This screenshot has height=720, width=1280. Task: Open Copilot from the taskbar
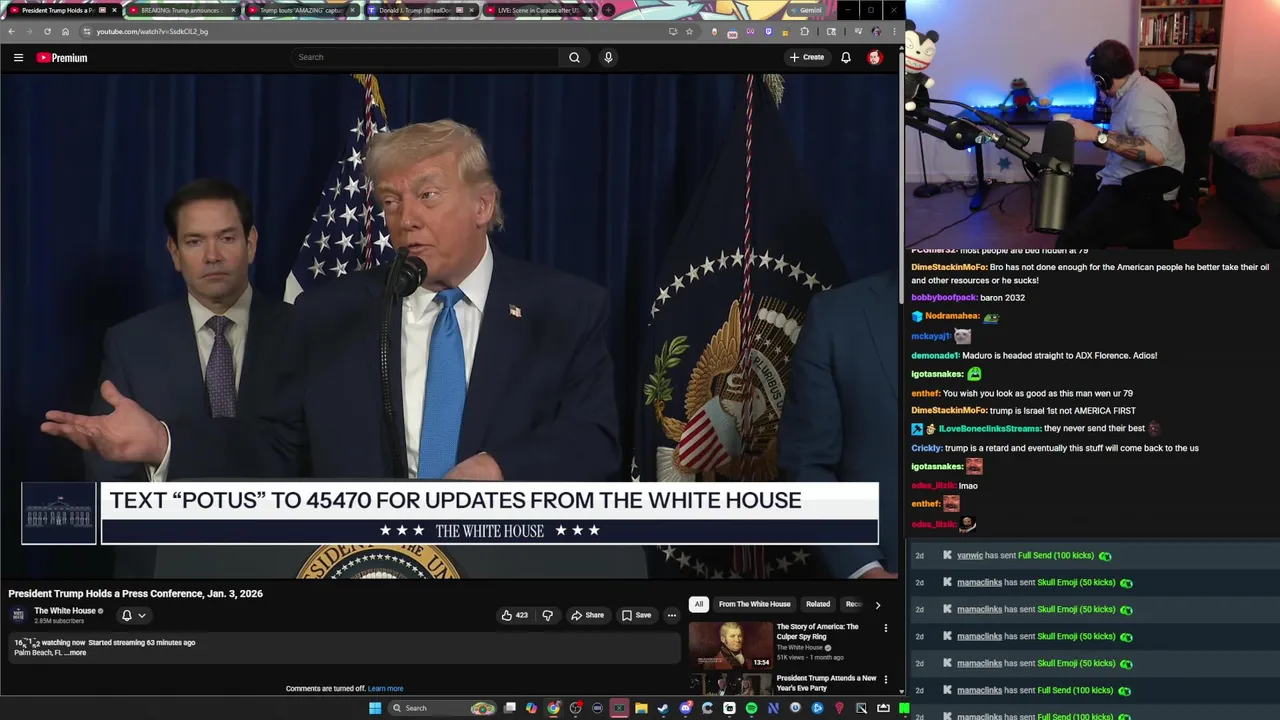tap(531, 708)
